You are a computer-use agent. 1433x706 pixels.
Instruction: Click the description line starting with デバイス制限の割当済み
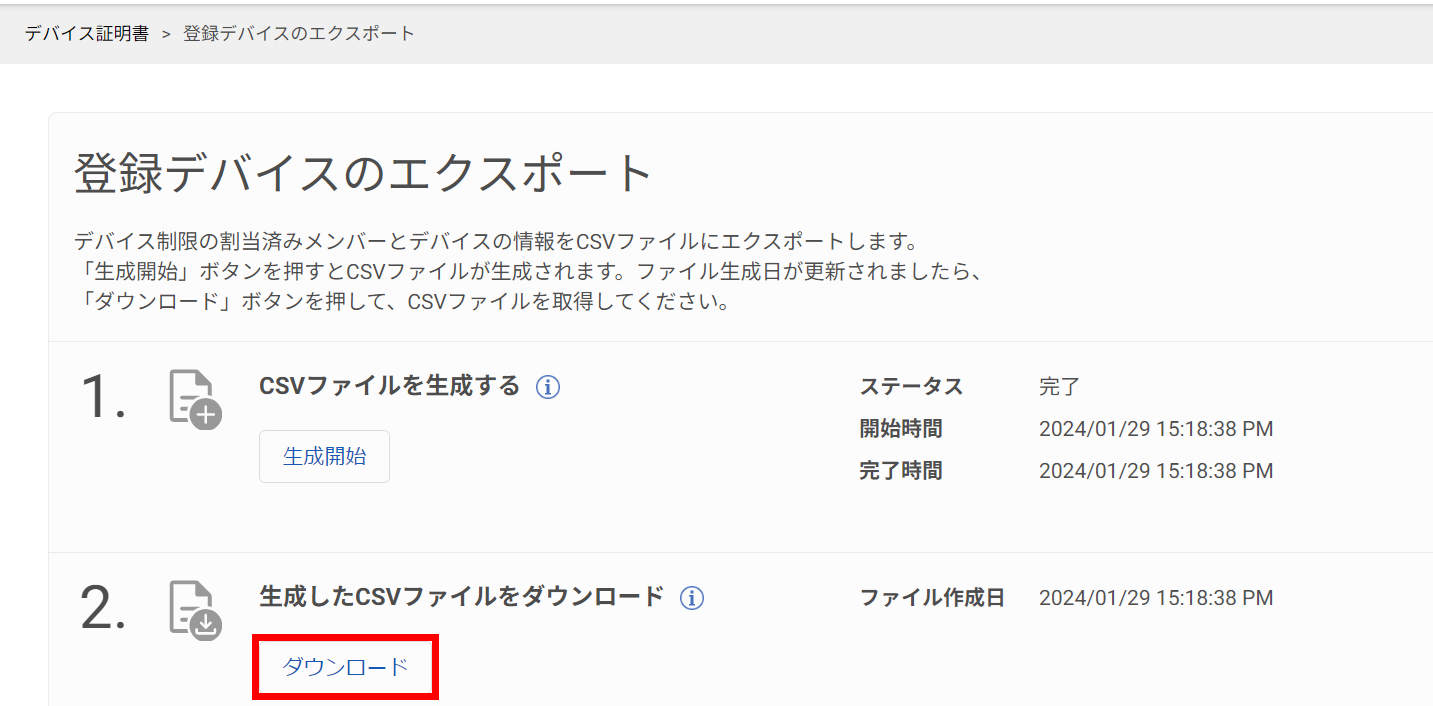tap(496, 242)
